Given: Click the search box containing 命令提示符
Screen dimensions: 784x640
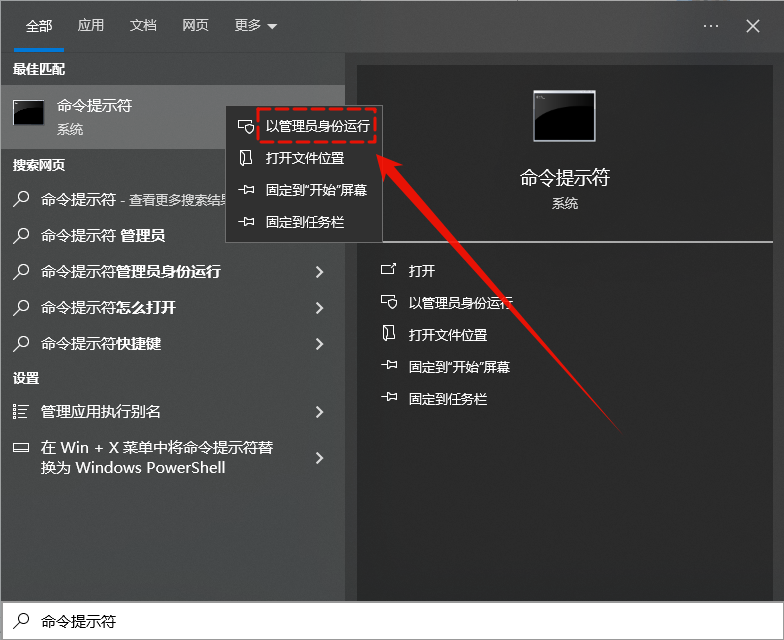Looking at the screenshot, I should click(x=392, y=621).
